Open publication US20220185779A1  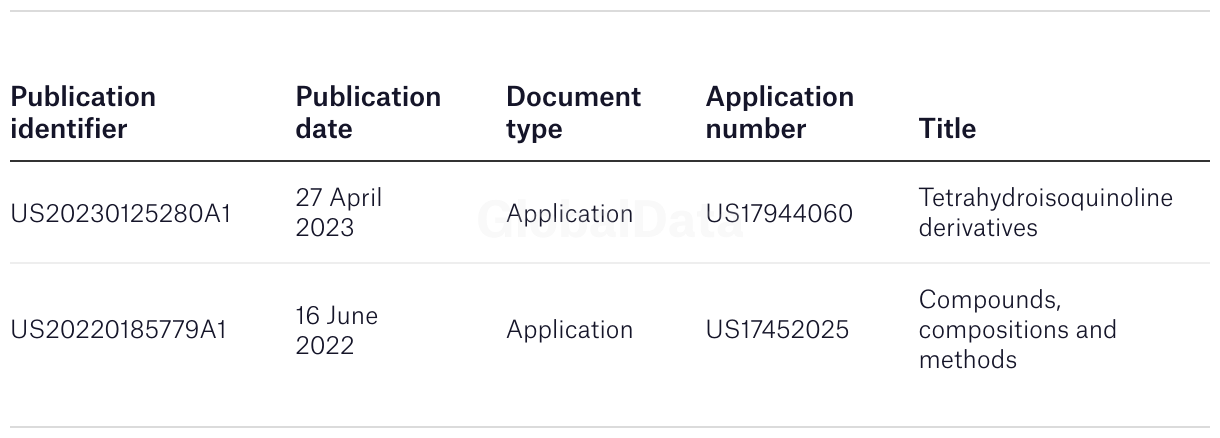[x=119, y=330]
